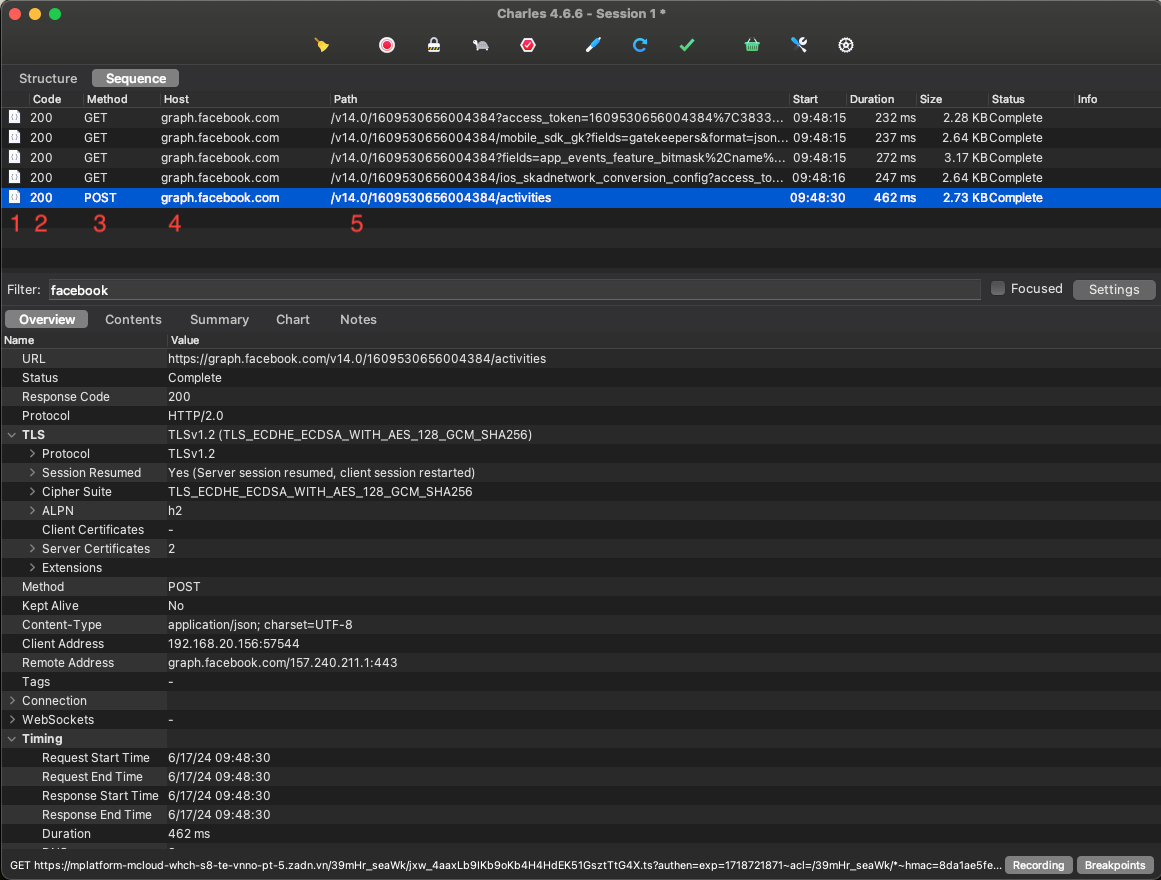Viewport: 1161px width, 880px height.
Task: Enable throttling using the turtle icon
Action: point(480,45)
